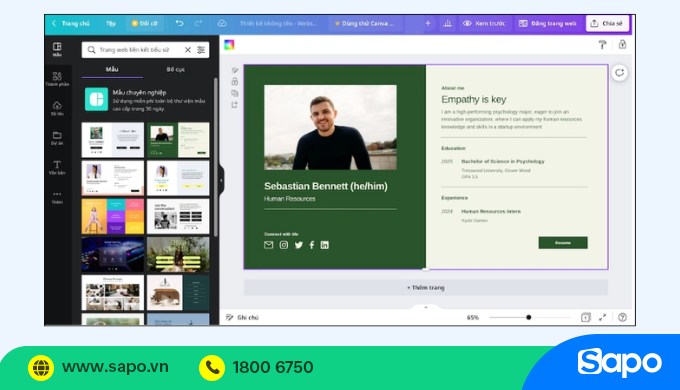This screenshot has height=390, width=680.
Task: Open the Đổi cỡ resize menu
Action: pyautogui.click(x=145, y=23)
